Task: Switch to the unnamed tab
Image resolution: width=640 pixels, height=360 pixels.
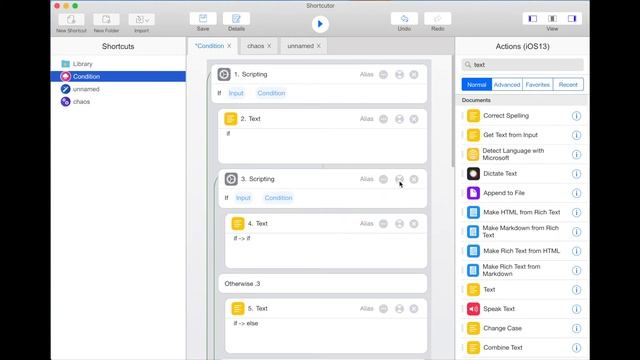Action: click(300, 46)
